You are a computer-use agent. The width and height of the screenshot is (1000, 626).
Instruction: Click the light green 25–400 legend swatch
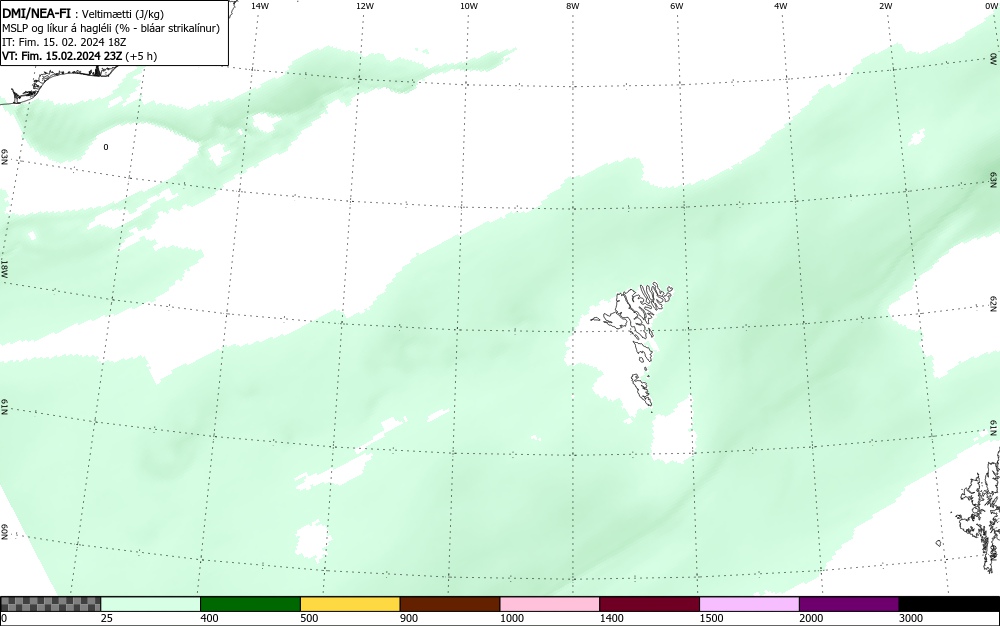coord(151,604)
